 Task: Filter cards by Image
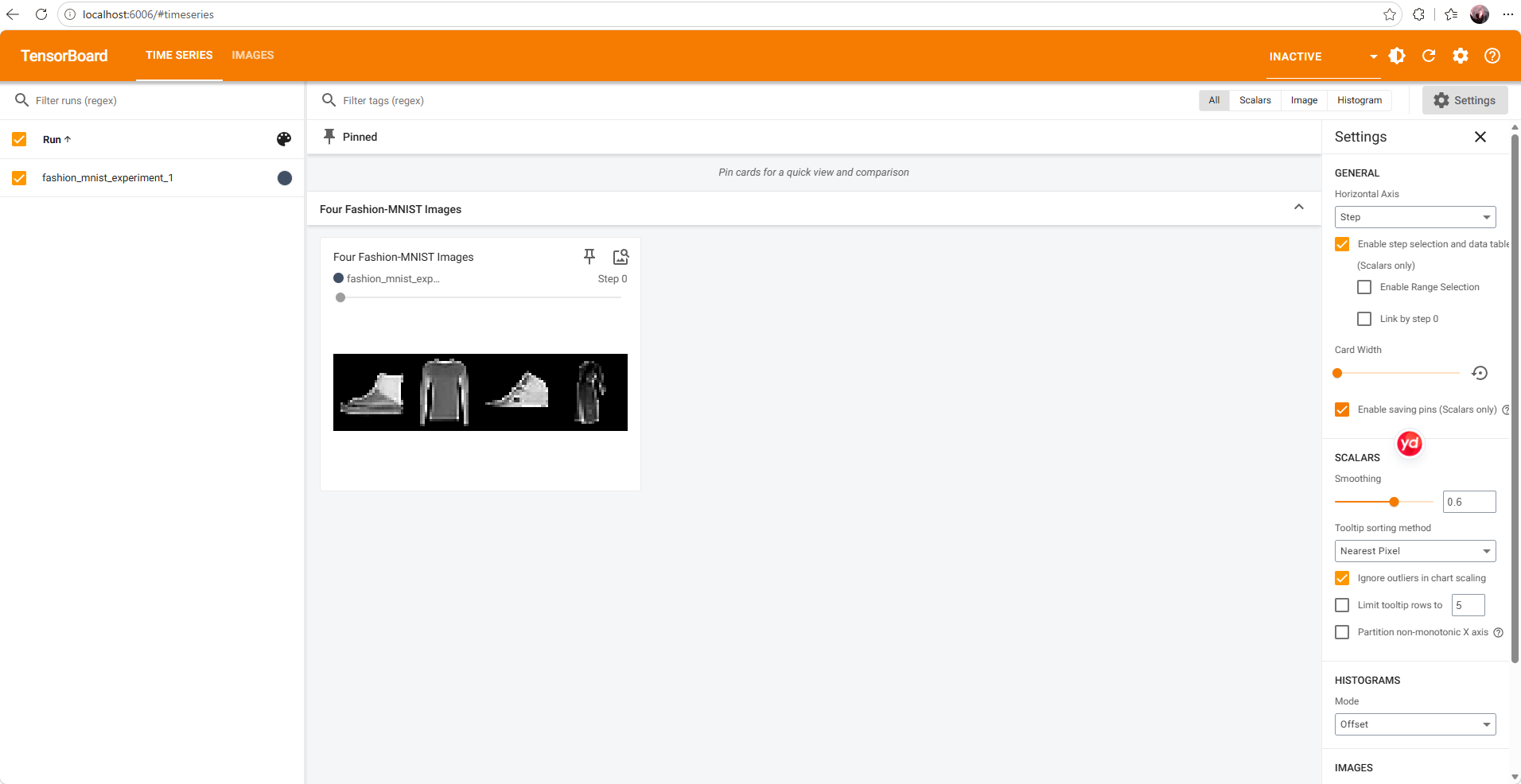pyautogui.click(x=1304, y=100)
